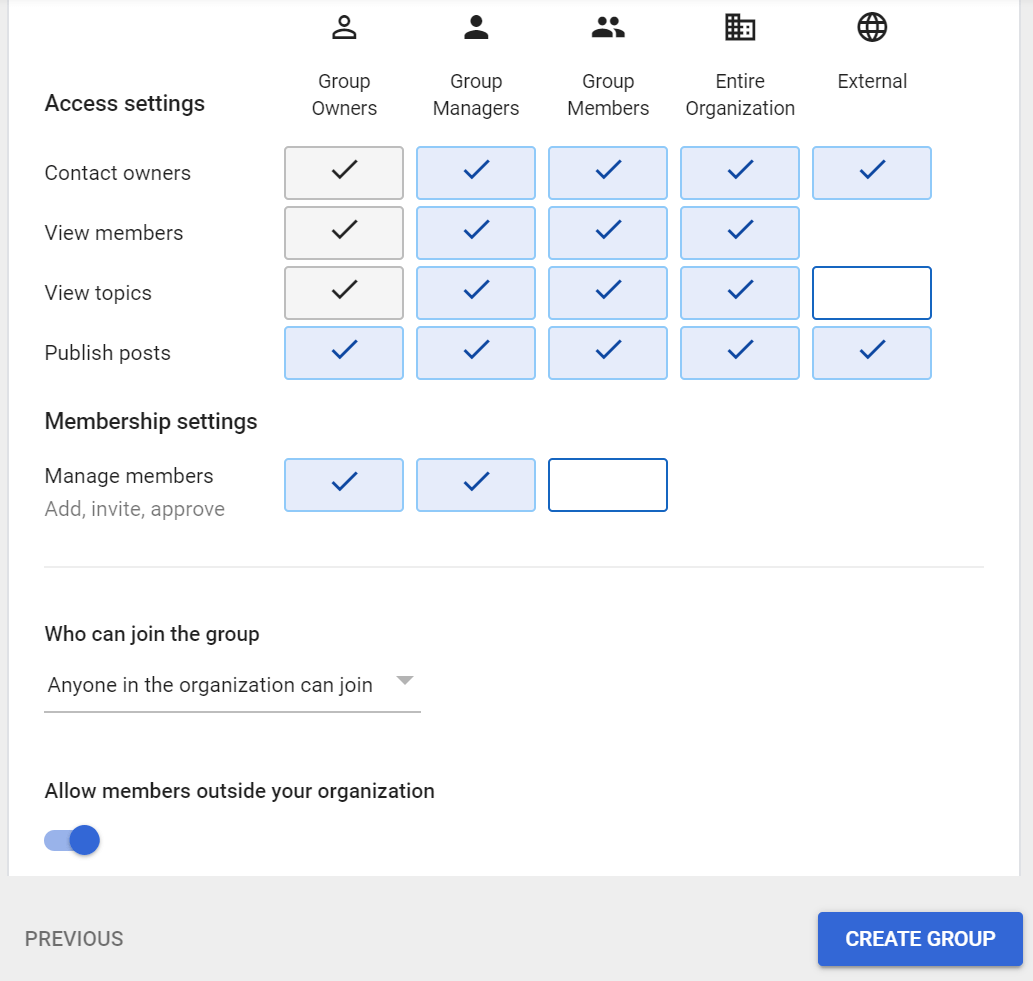Click the Group Owners person outline icon
Screen dimensions: 1033x981
point(344,28)
